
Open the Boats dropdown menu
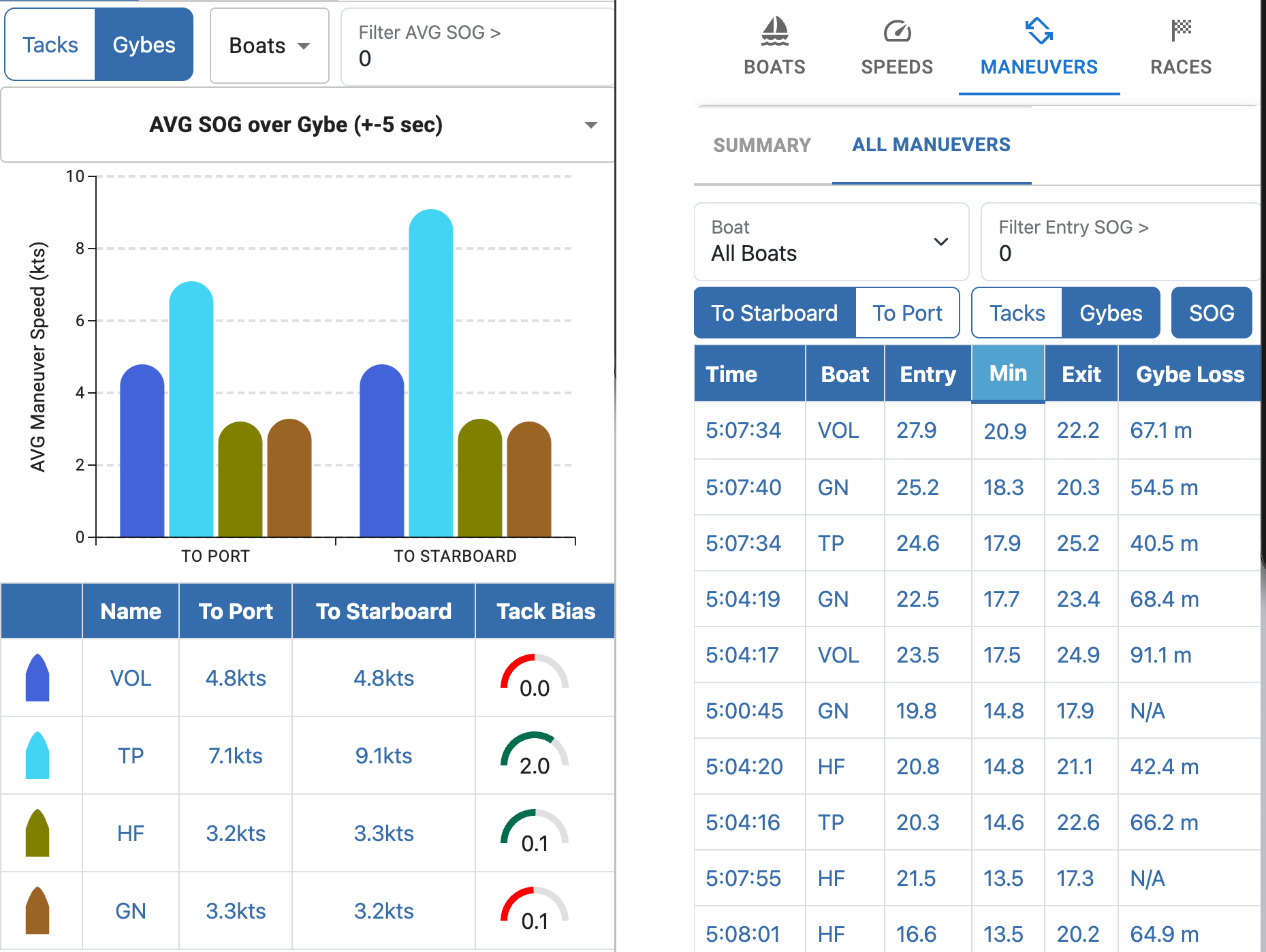coord(269,46)
